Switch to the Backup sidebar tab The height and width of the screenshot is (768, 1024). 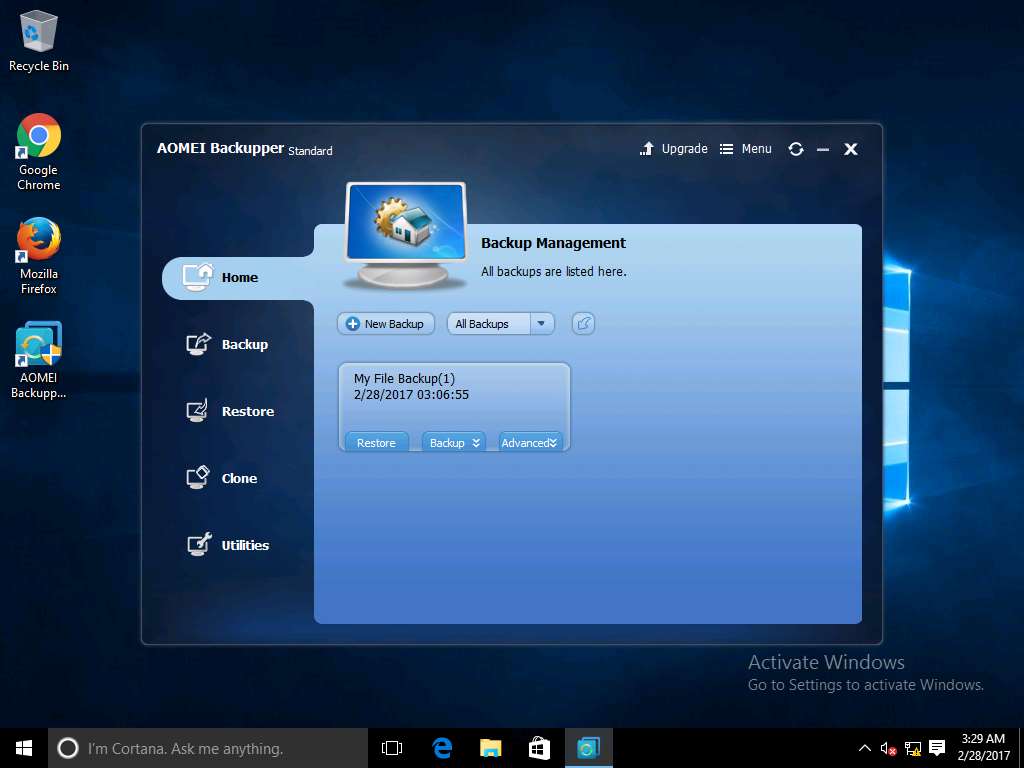point(227,344)
